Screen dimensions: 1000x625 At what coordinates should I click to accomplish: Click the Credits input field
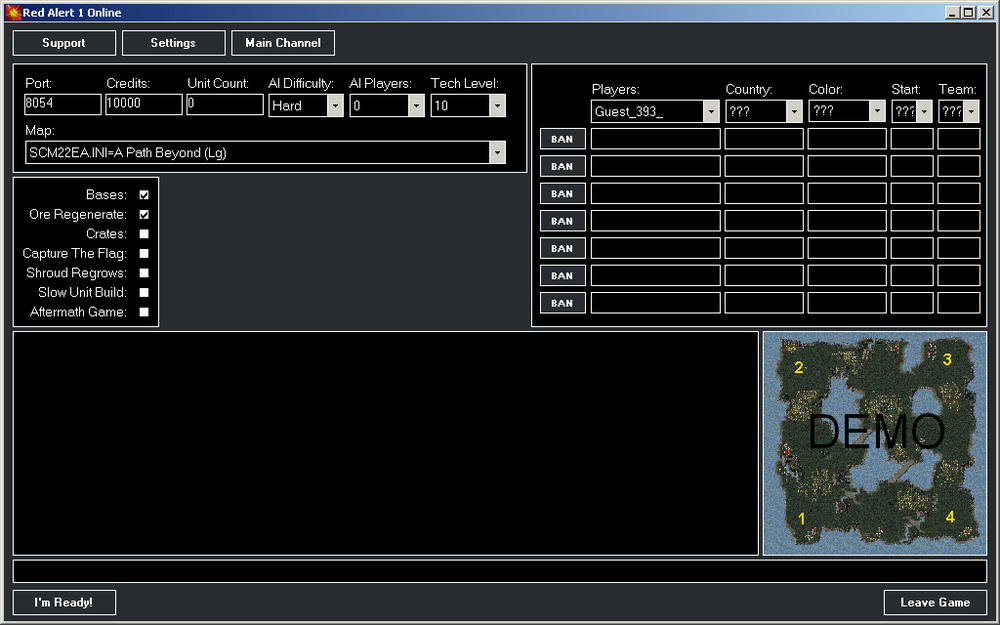click(x=143, y=104)
